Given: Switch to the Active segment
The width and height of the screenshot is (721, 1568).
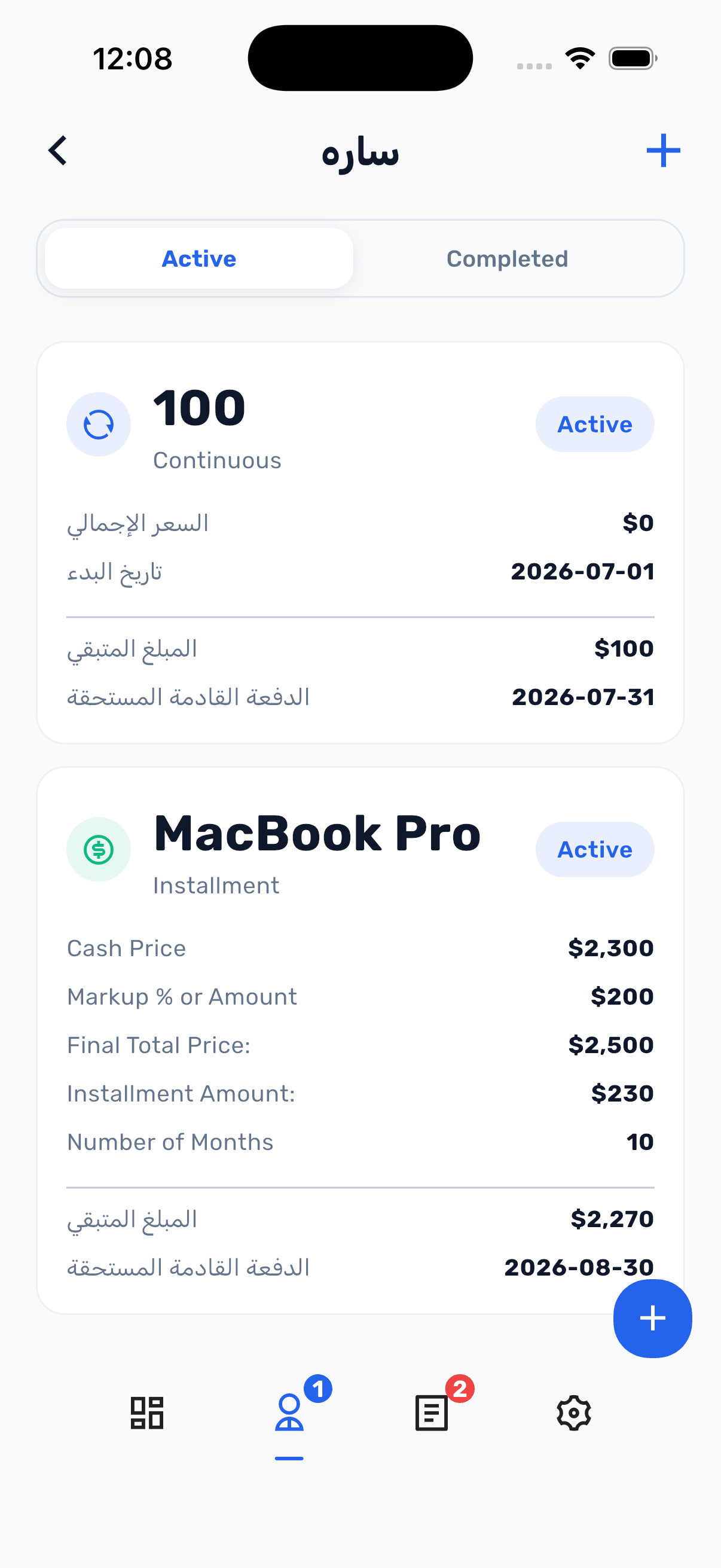Looking at the screenshot, I should [199, 259].
